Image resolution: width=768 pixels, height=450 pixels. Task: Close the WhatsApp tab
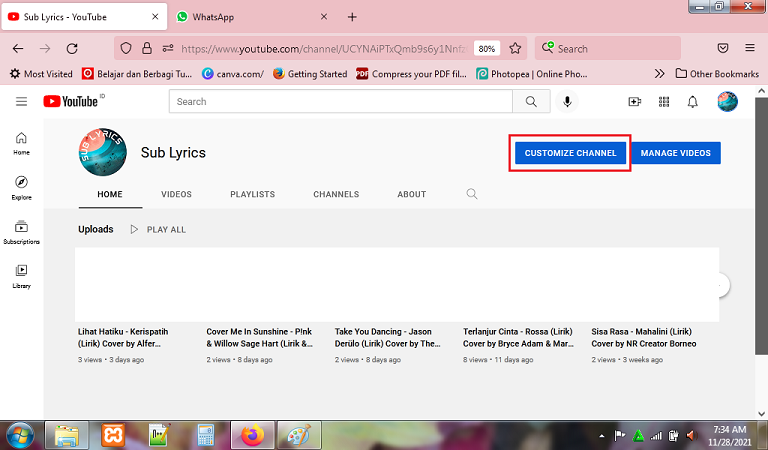(x=324, y=17)
